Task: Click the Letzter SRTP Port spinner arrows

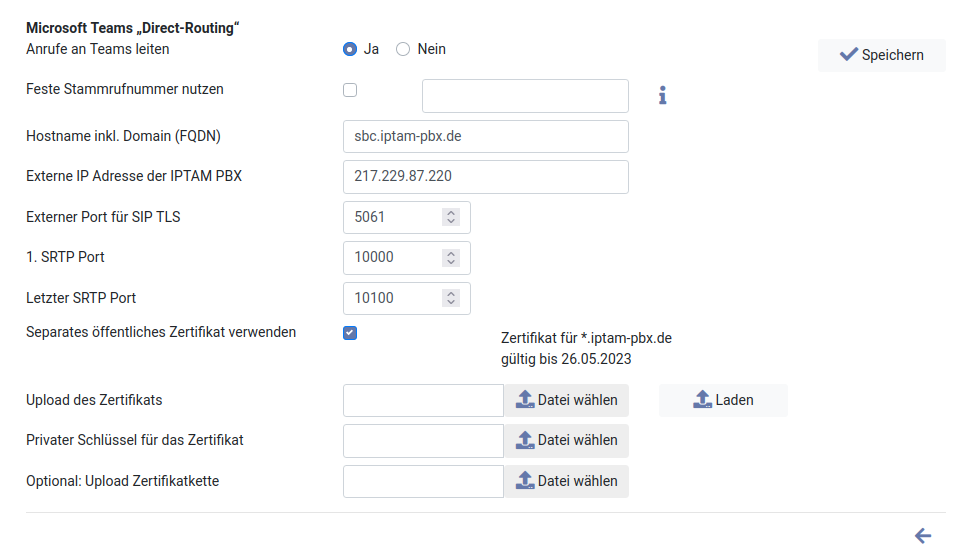Action: pos(451,298)
